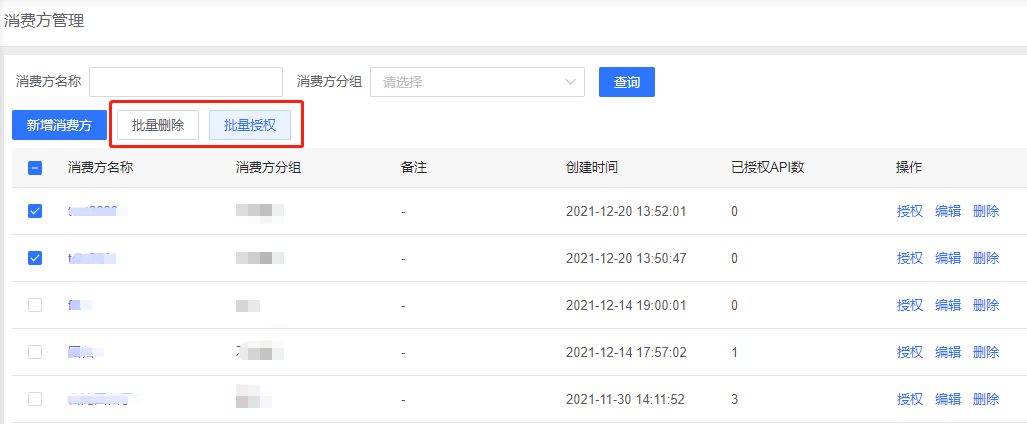Screen dimensions: 1027x424
Task: Click 删除 for the 19:00:01 row
Action: coord(986,305)
